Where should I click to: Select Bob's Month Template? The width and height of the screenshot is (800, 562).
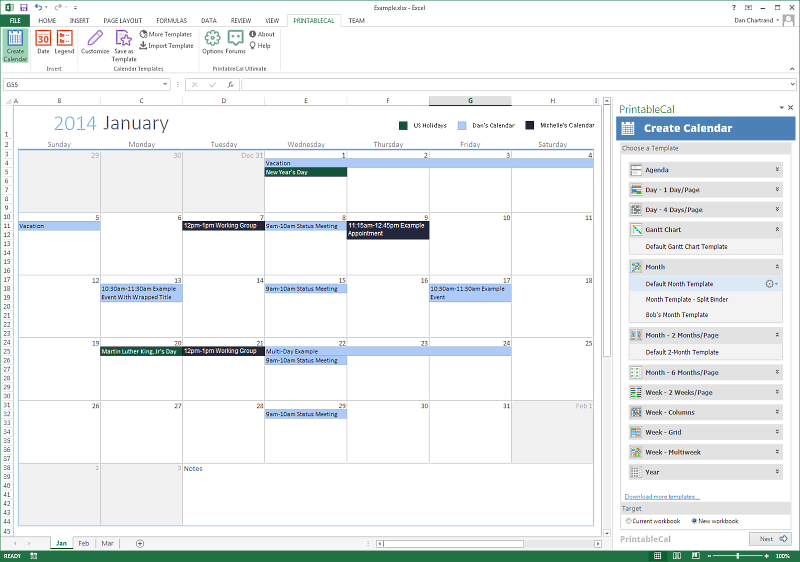tap(677, 315)
